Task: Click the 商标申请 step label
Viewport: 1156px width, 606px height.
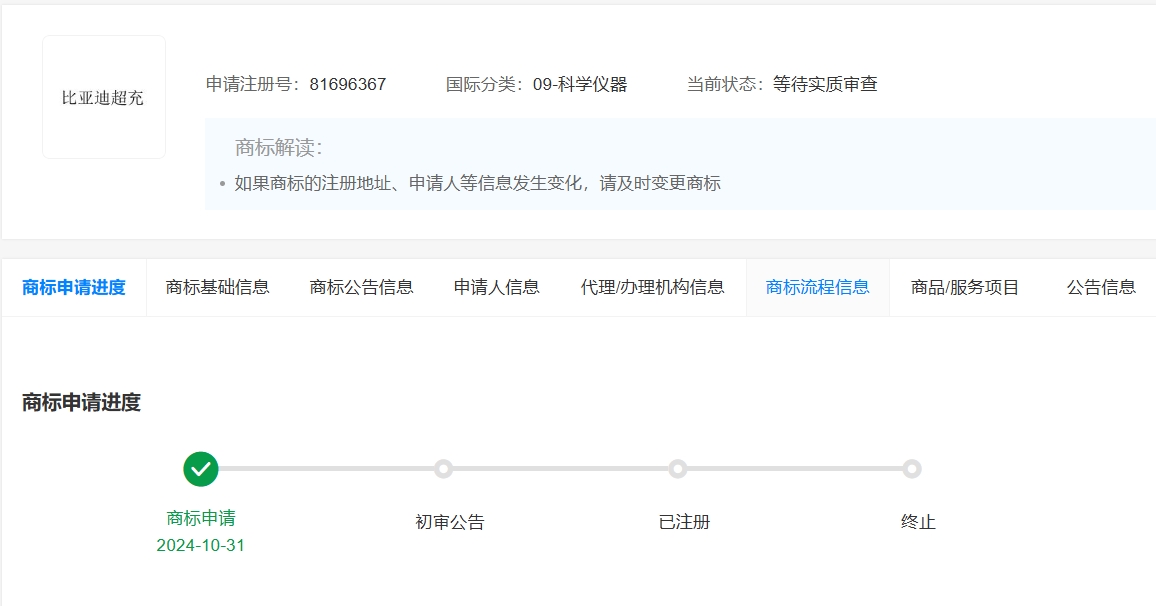Action: tap(201, 518)
